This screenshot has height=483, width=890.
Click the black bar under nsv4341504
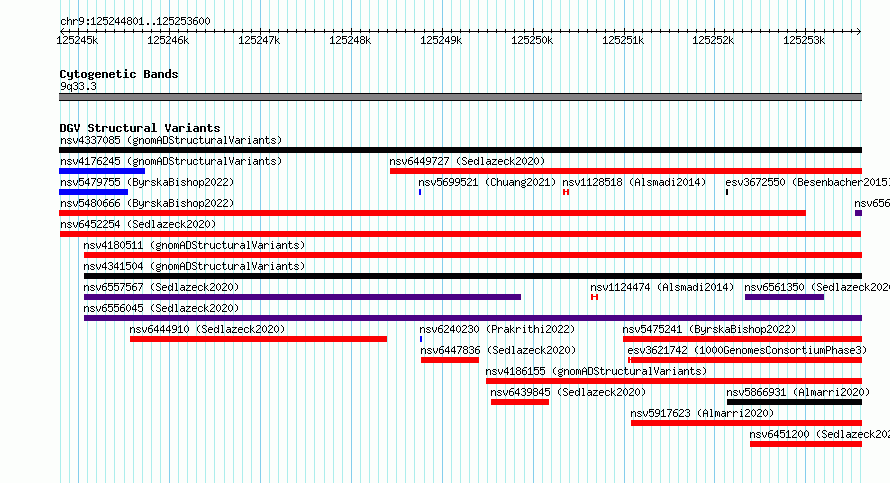(x=473, y=276)
